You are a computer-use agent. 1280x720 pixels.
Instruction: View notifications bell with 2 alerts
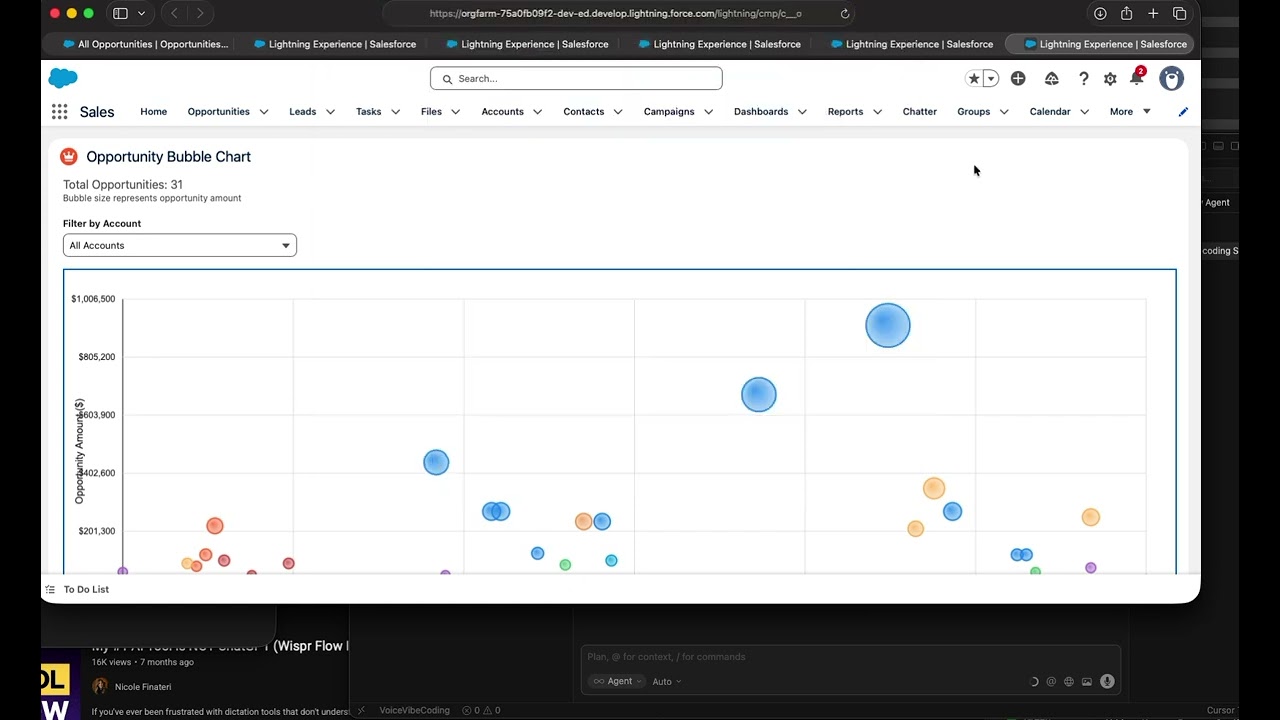(x=1137, y=77)
